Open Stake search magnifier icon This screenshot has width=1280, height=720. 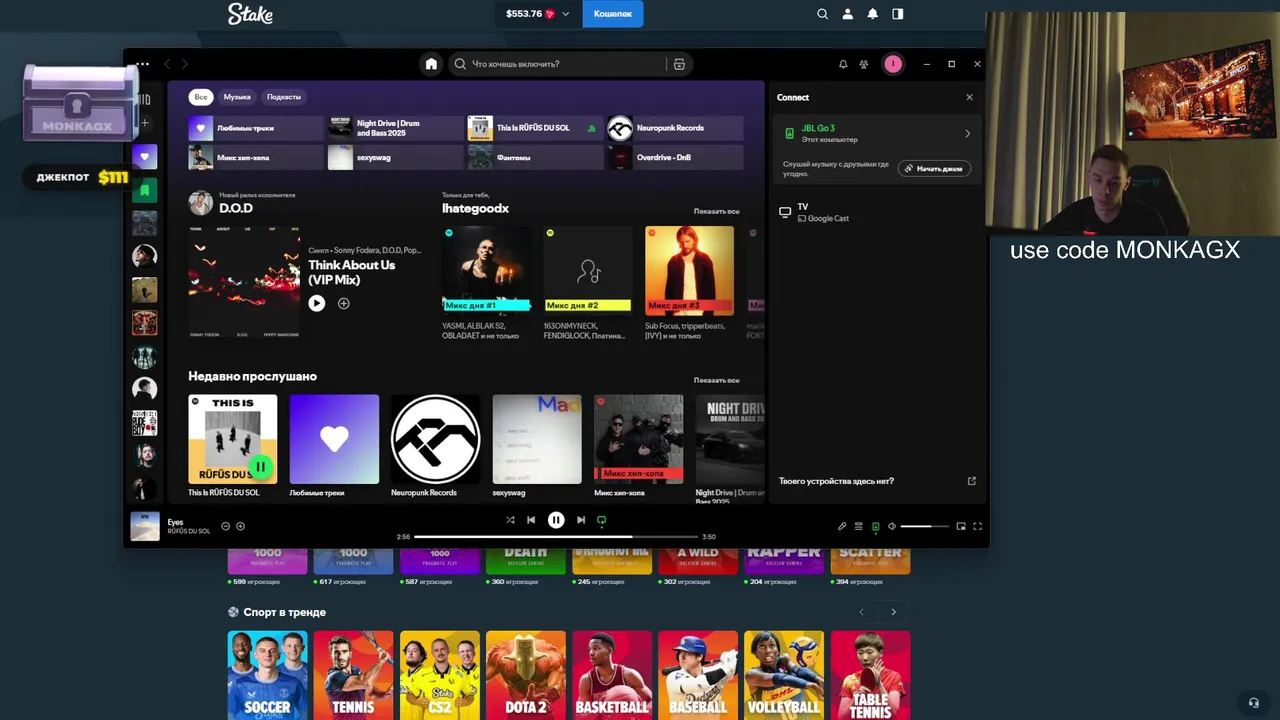(x=822, y=14)
